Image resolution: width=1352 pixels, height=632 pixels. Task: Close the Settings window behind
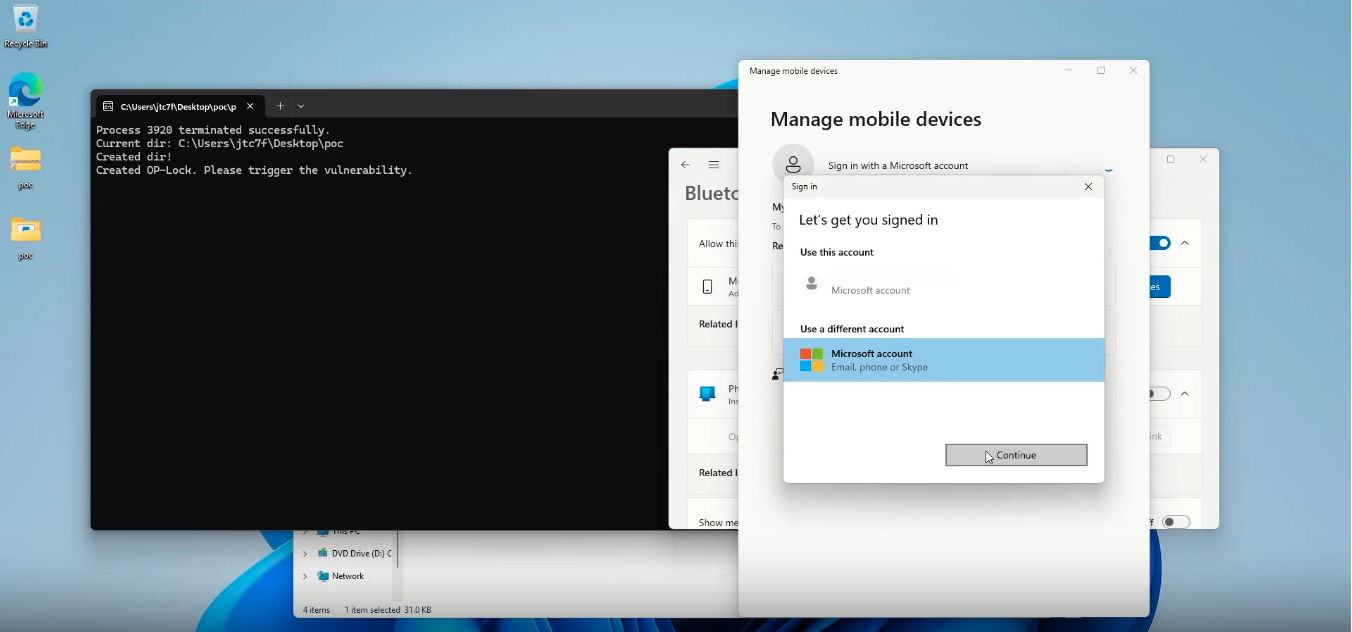[x=1203, y=159]
